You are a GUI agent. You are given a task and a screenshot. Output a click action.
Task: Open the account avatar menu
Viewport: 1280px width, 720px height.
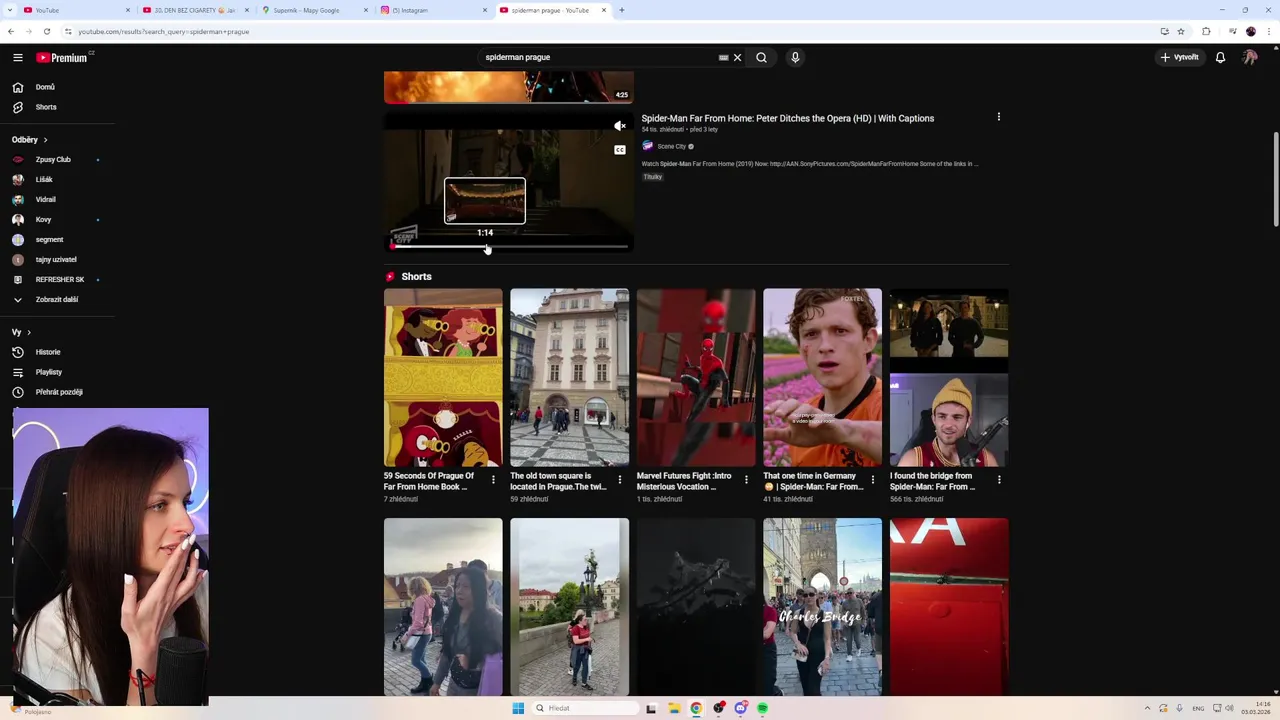(x=1250, y=57)
